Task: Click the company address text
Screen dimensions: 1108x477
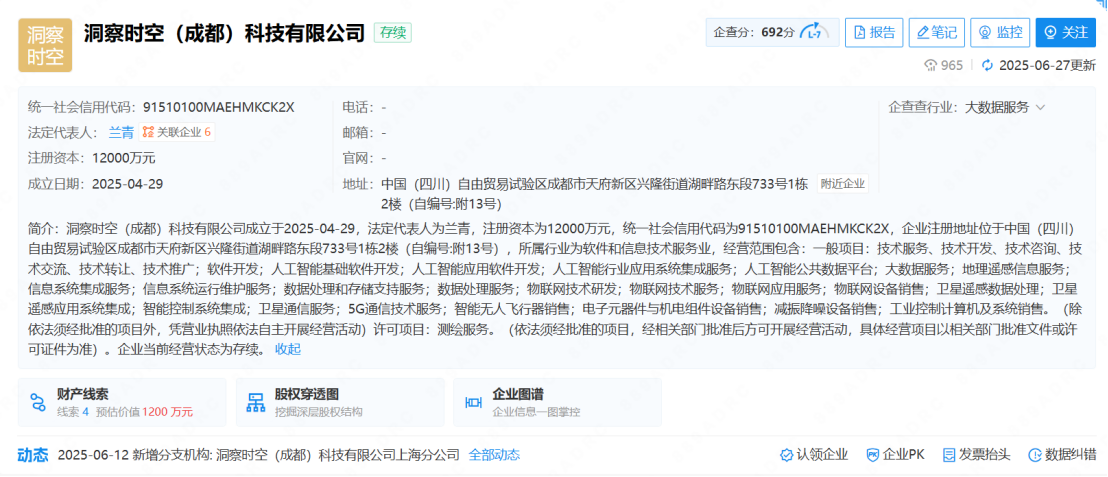Action: pos(596,194)
